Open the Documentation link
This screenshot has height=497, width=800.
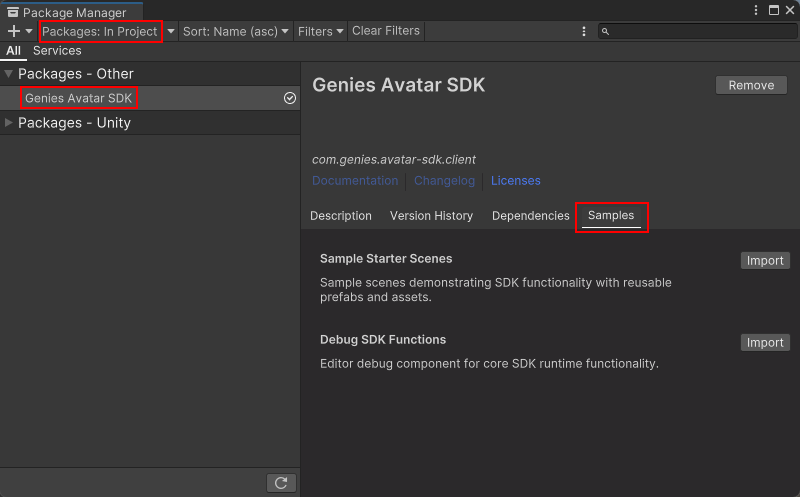pos(355,181)
